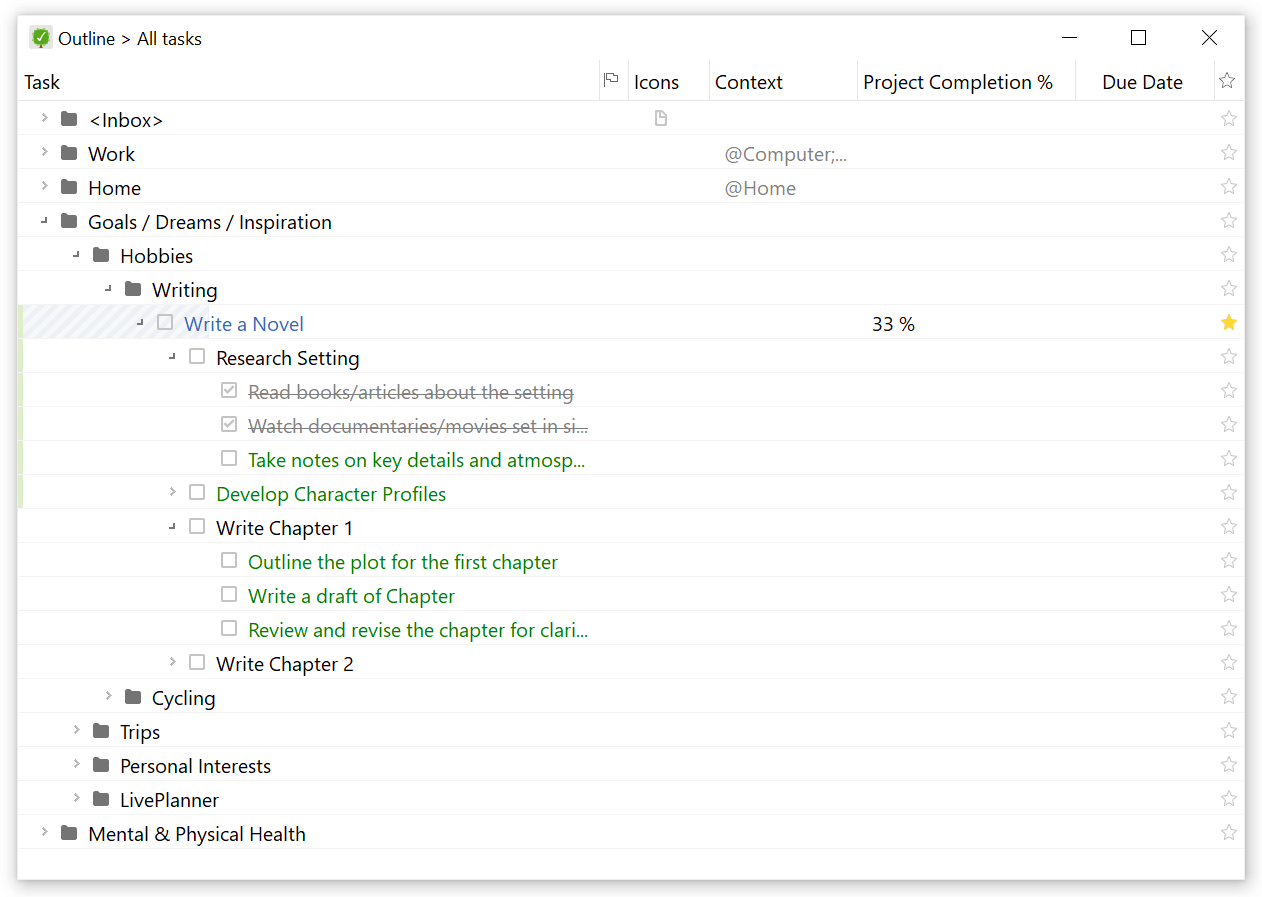
Task: Click the Cycling folder icon
Action: point(133,697)
